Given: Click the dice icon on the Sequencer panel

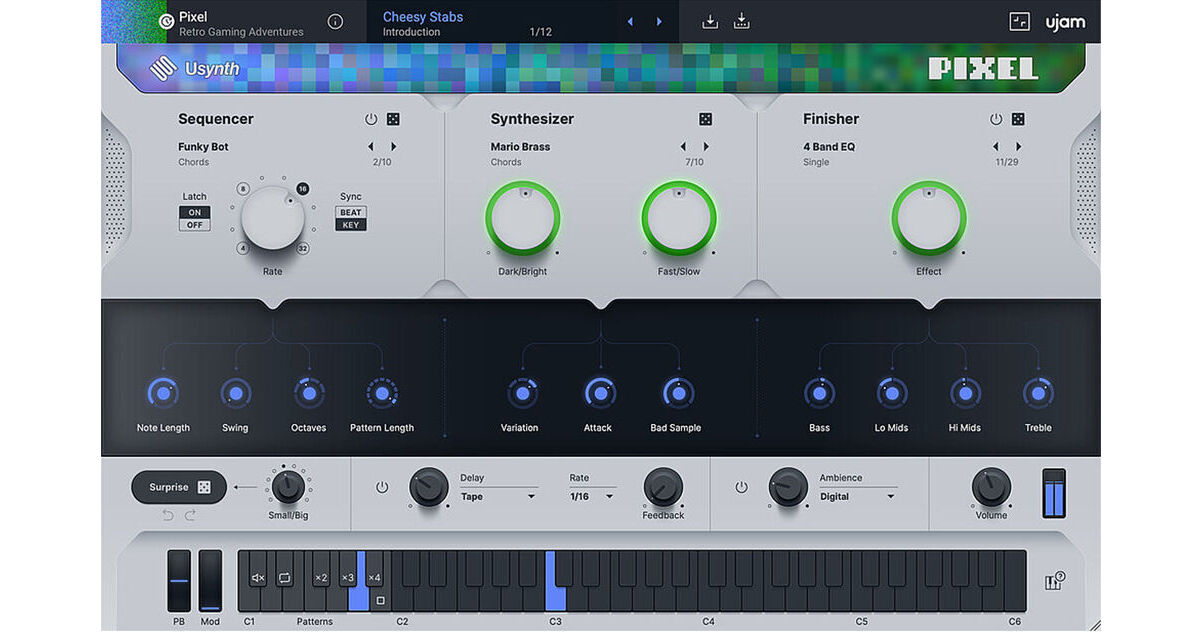Looking at the screenshot, I should click(x=392, y=118).
